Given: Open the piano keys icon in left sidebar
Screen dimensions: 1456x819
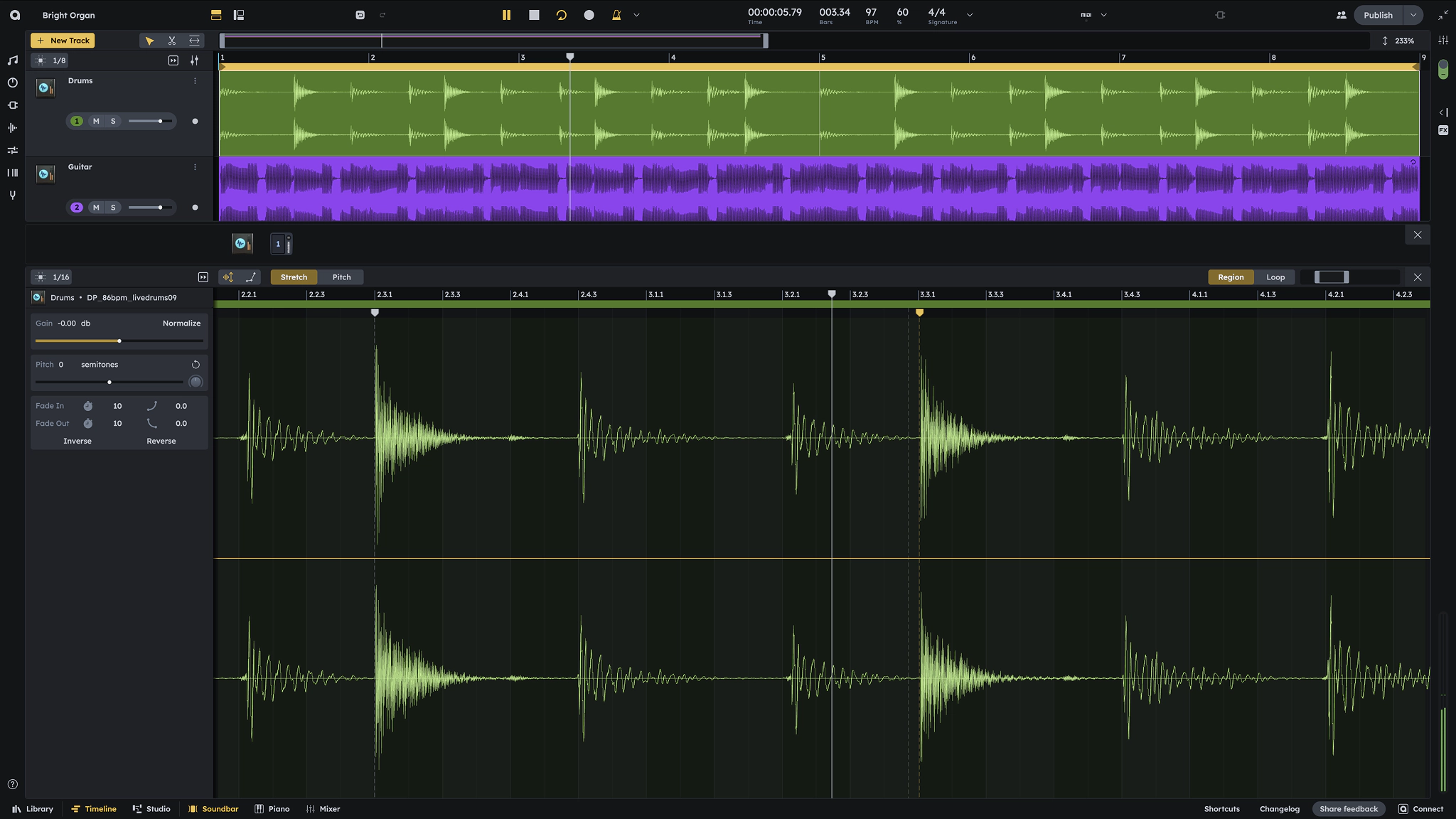Looking at the screenshot, I should tap(12, 173).
